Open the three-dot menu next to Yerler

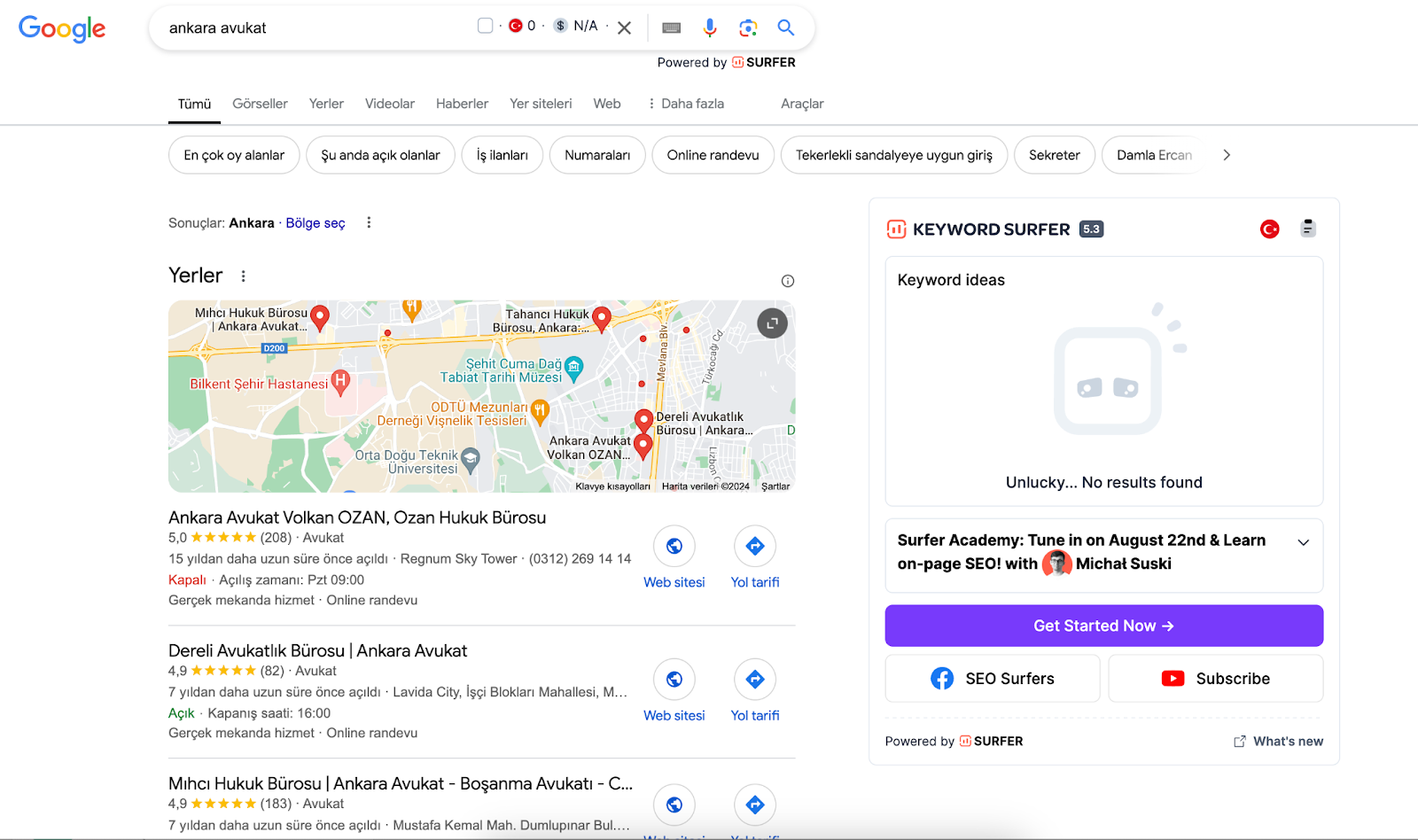(x=243, y=276)
